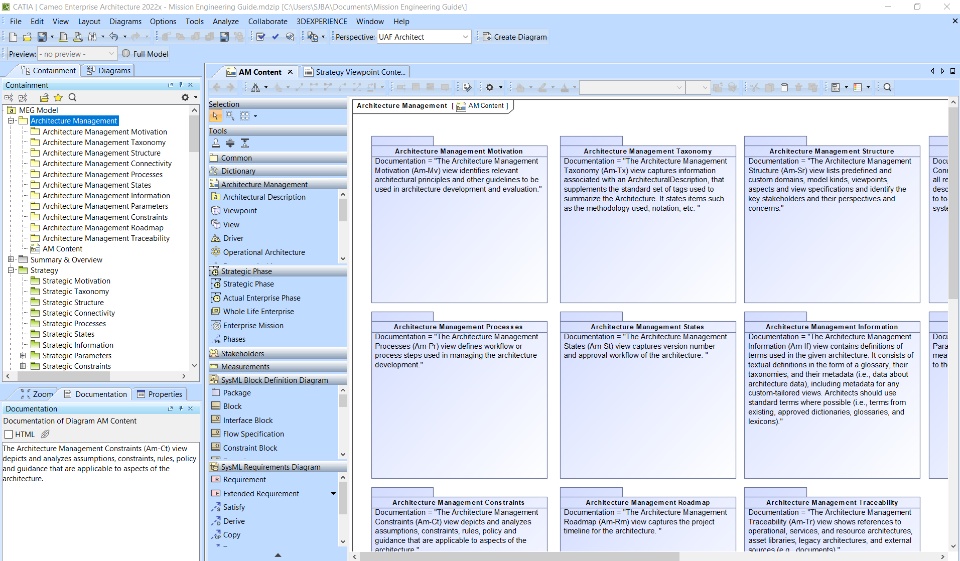Open the Containment panel gear options

point(187,97)
